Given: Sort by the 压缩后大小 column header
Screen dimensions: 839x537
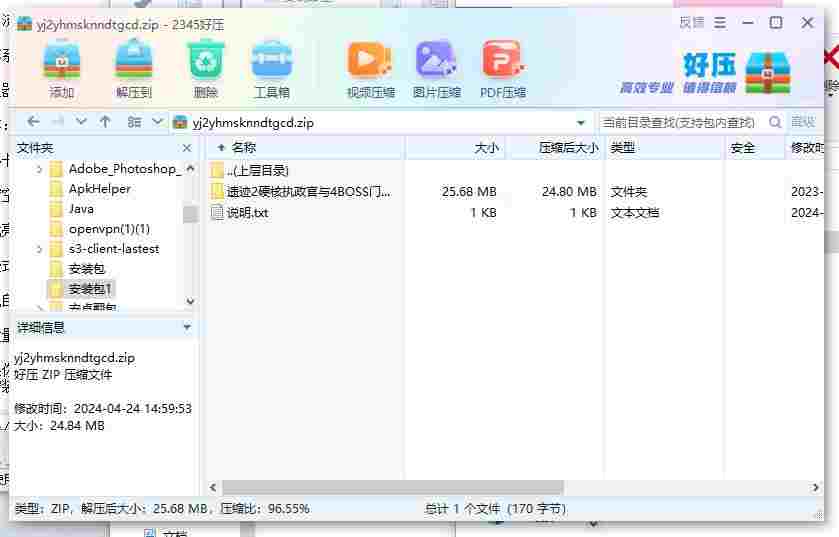Looking at the screenshot, I should point(556,148).
